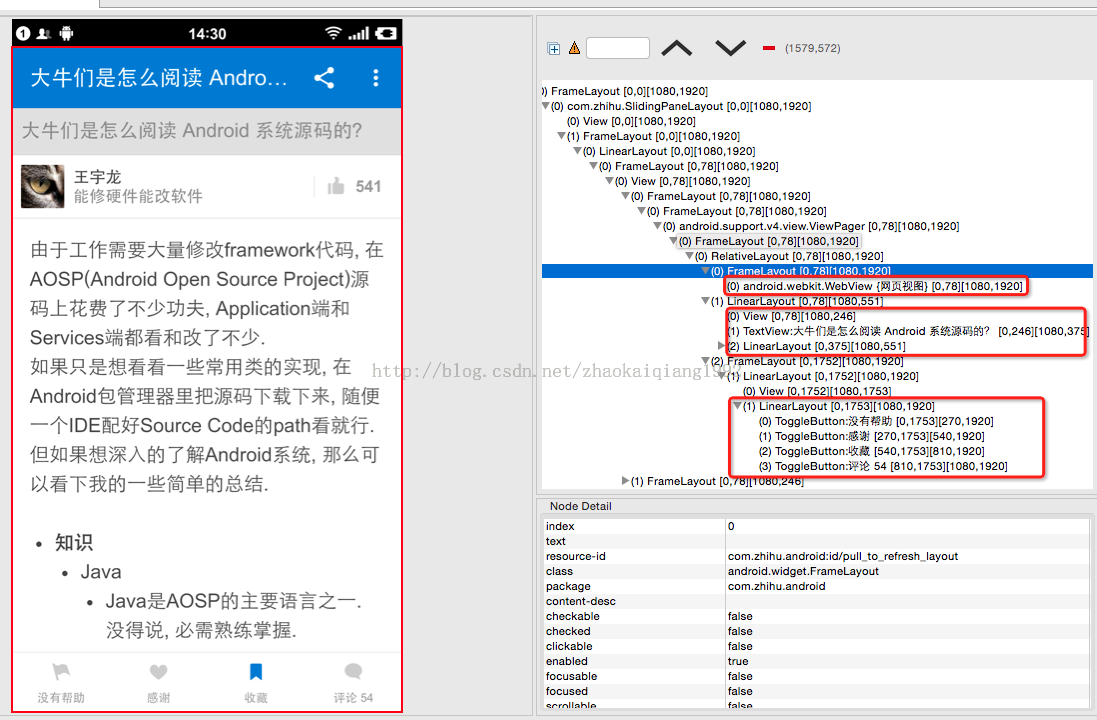This screenshot has height=720, width=1097.
Task: Click the yellow warning triangle icon
Action: pos(574,48)
